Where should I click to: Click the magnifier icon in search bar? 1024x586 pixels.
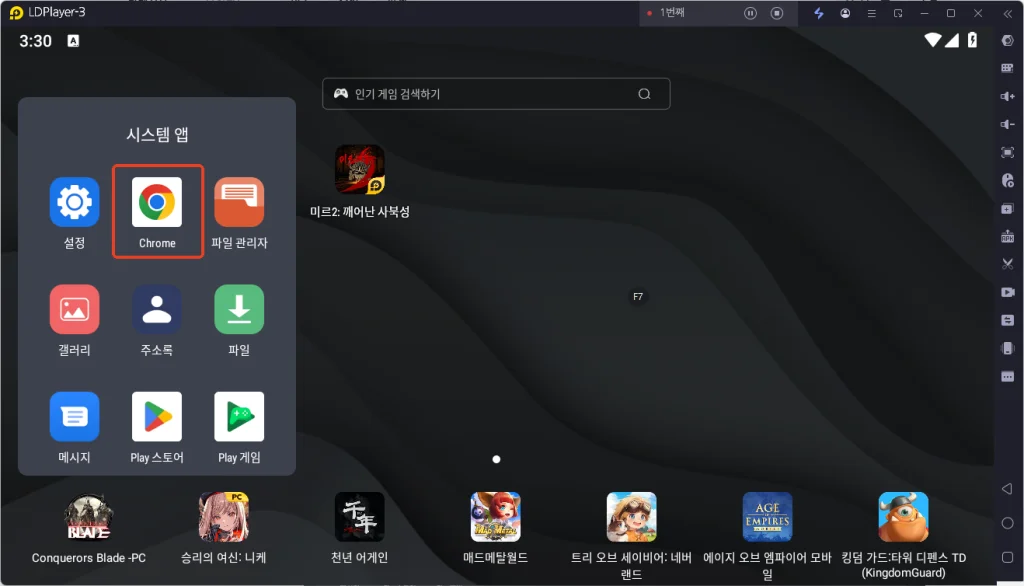click(x=645, y=94)
